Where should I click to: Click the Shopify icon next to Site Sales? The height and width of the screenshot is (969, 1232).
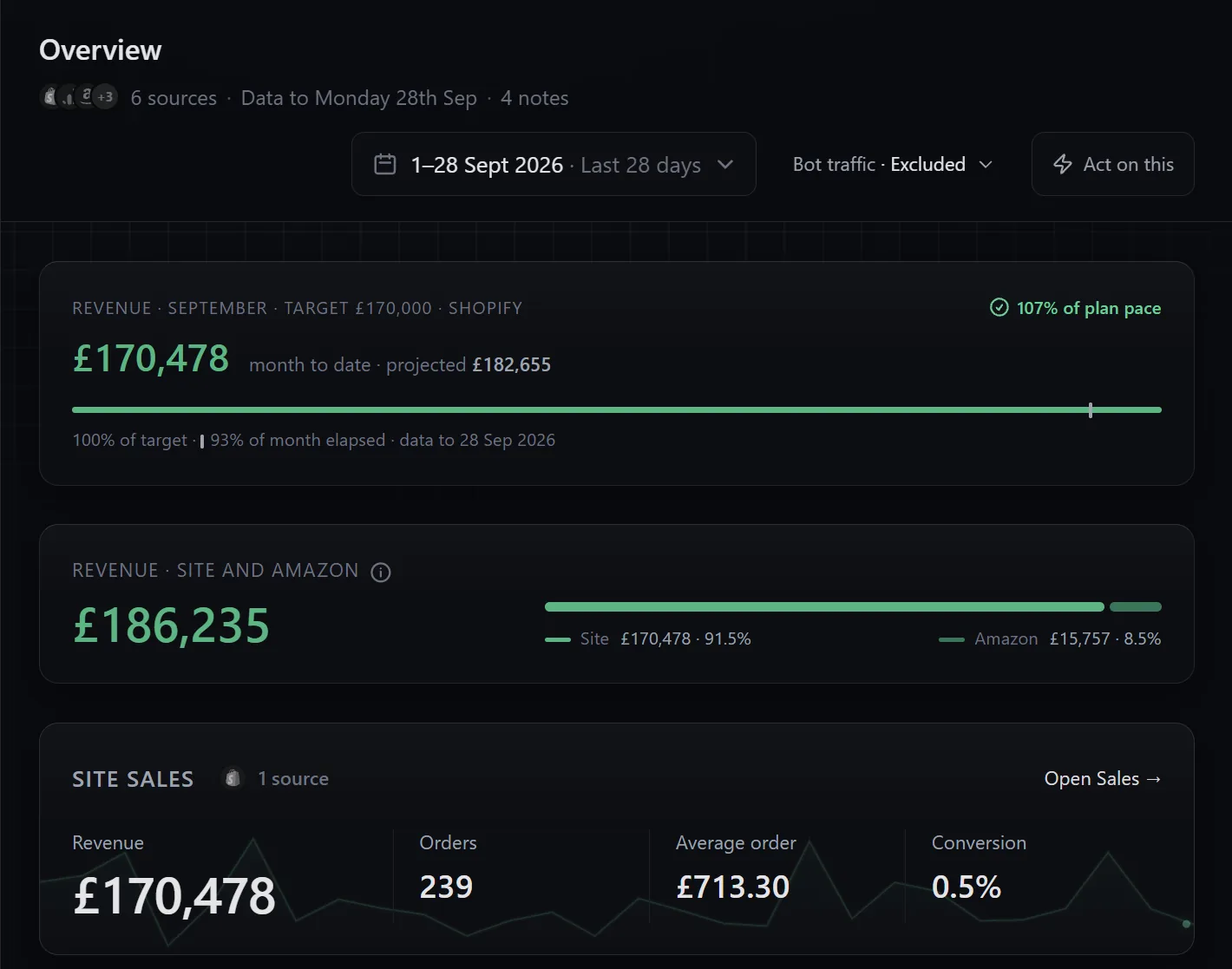tap(232, 778)
